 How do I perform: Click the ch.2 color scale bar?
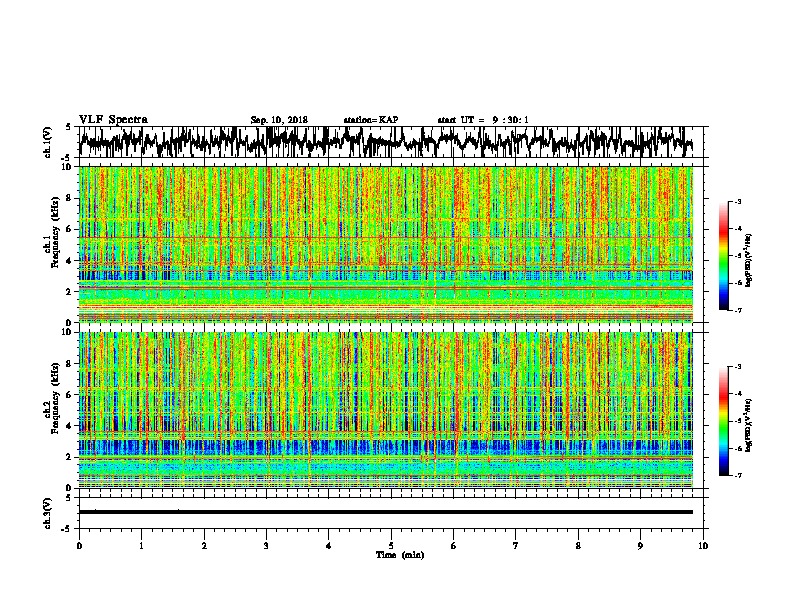tap(724, 421)
